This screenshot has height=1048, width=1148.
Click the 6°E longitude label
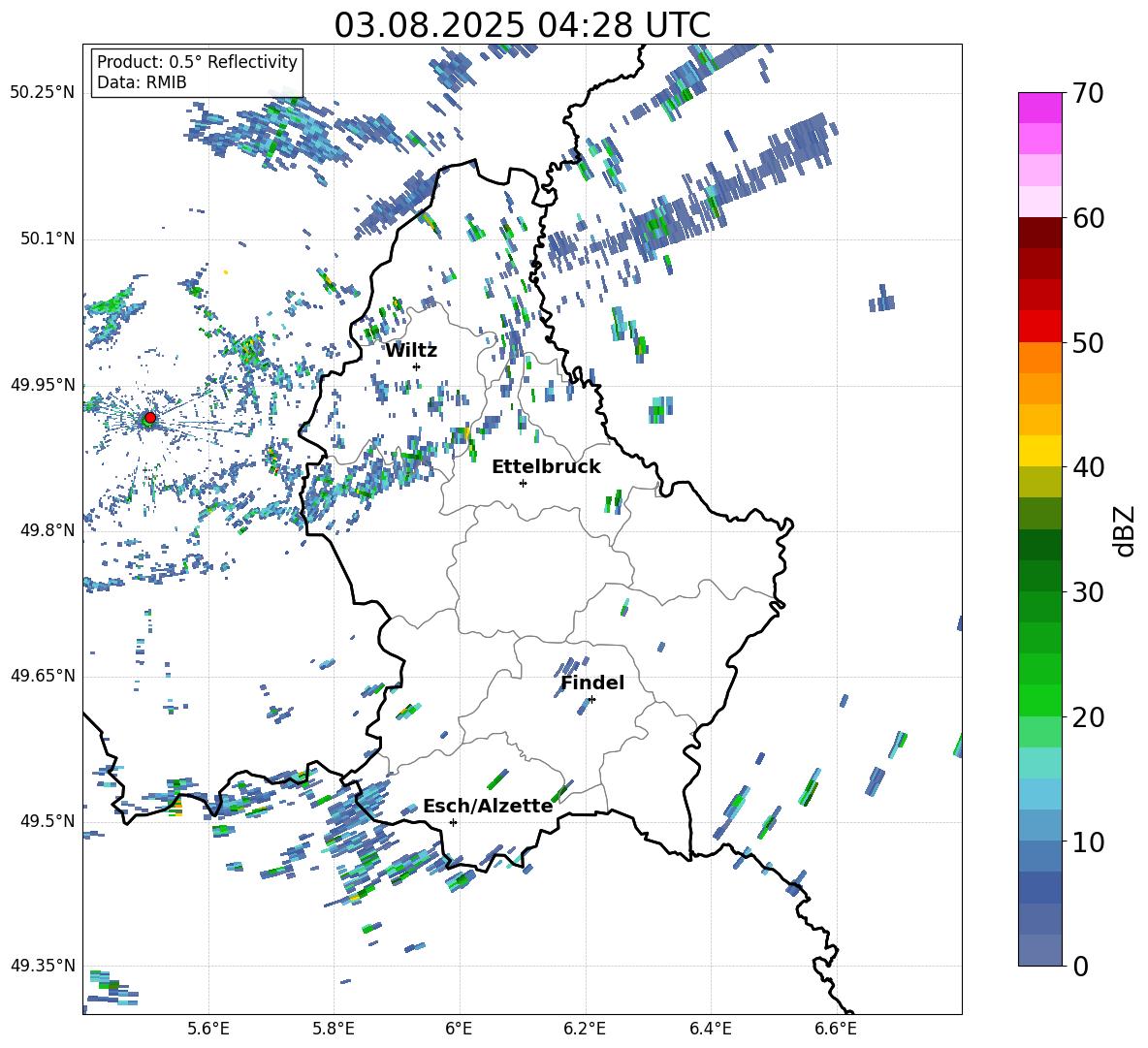(459, 1029)
